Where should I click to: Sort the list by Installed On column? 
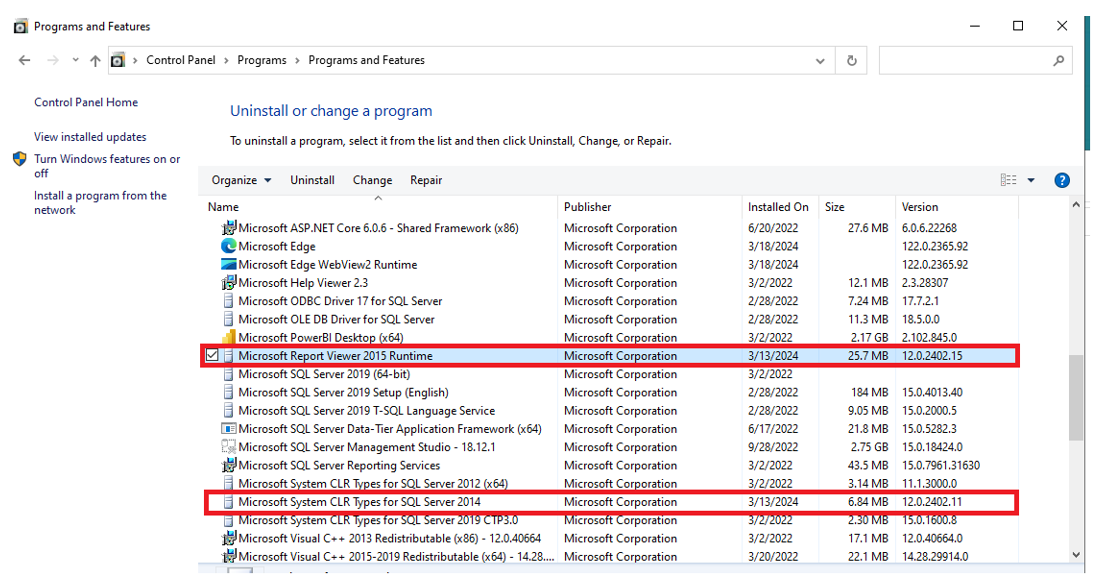pyautogui.click(x=778, y=207)
